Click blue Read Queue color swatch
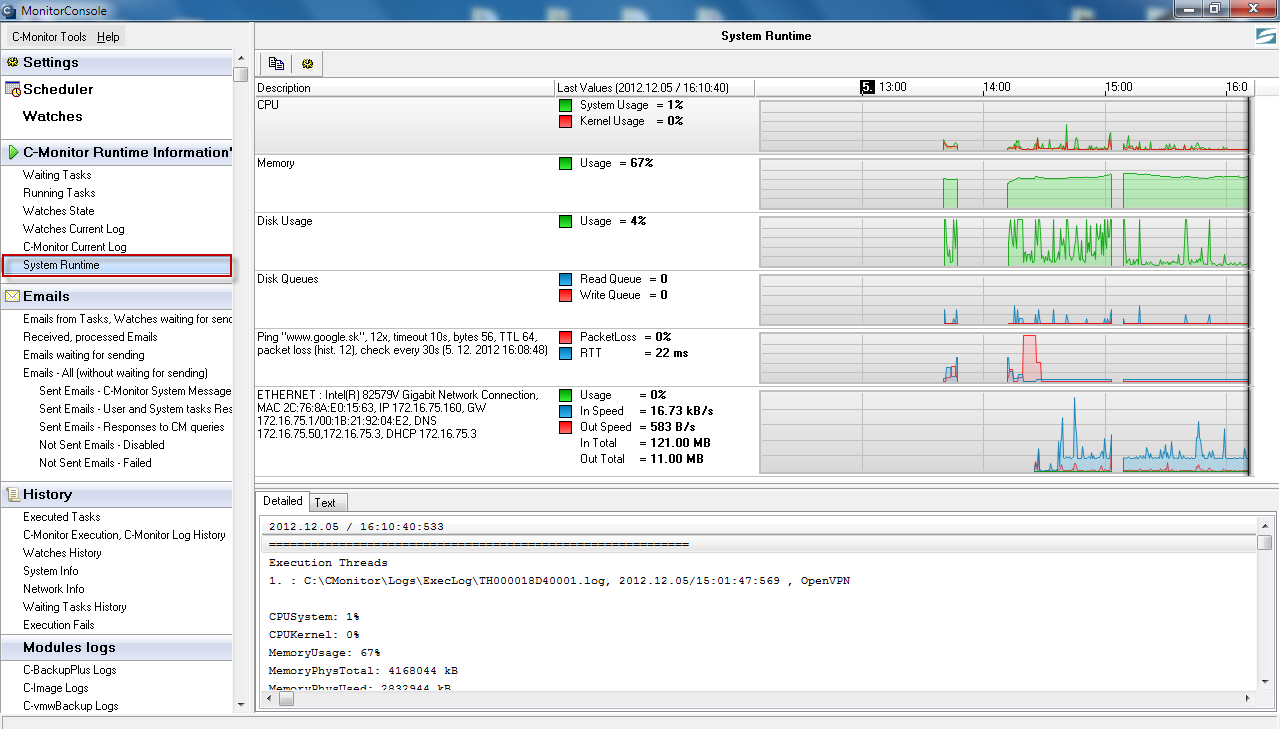 pos(566,279)
